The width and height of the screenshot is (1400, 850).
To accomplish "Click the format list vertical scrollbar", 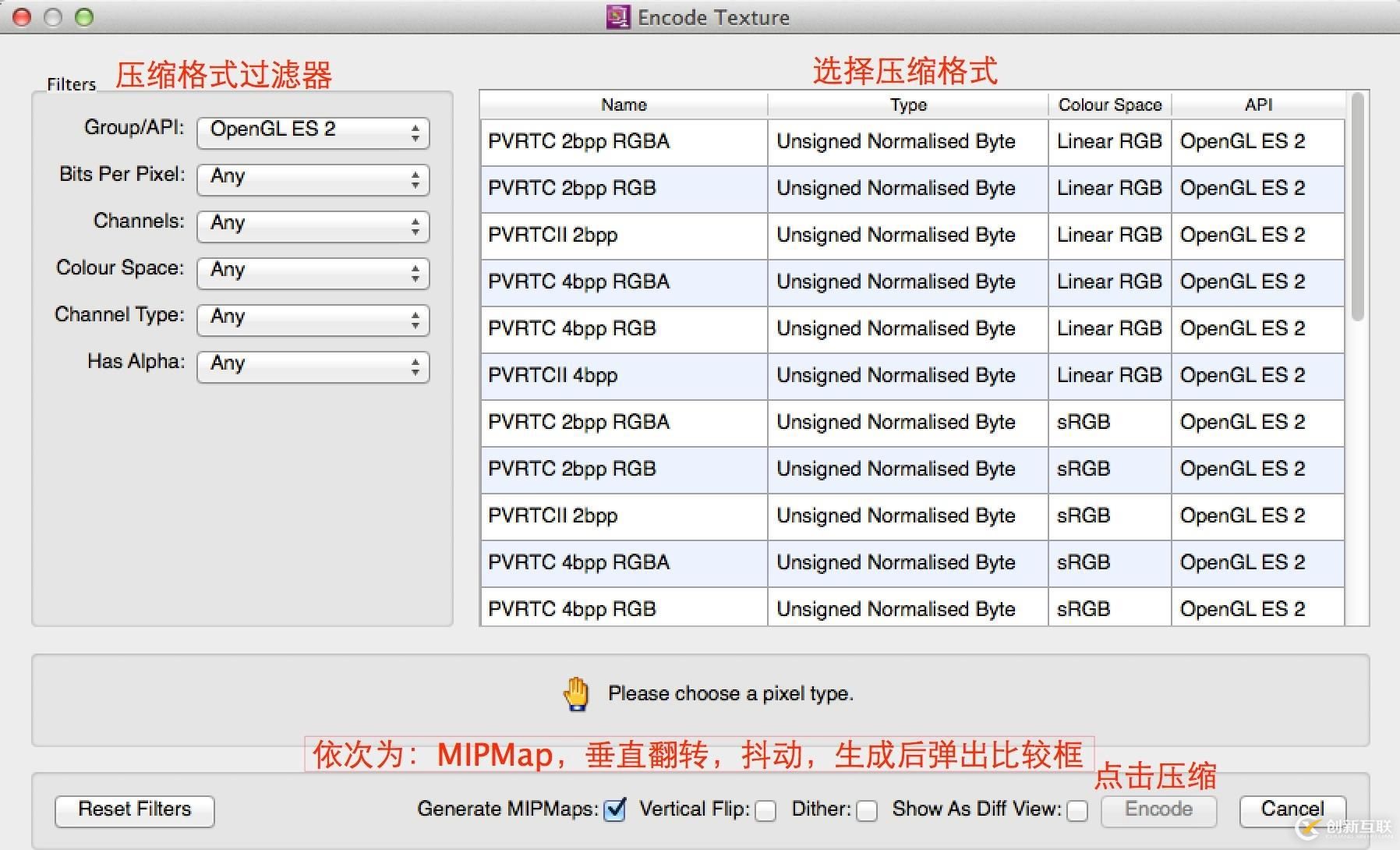I will pyautogui.click(x=1357, y=207).
